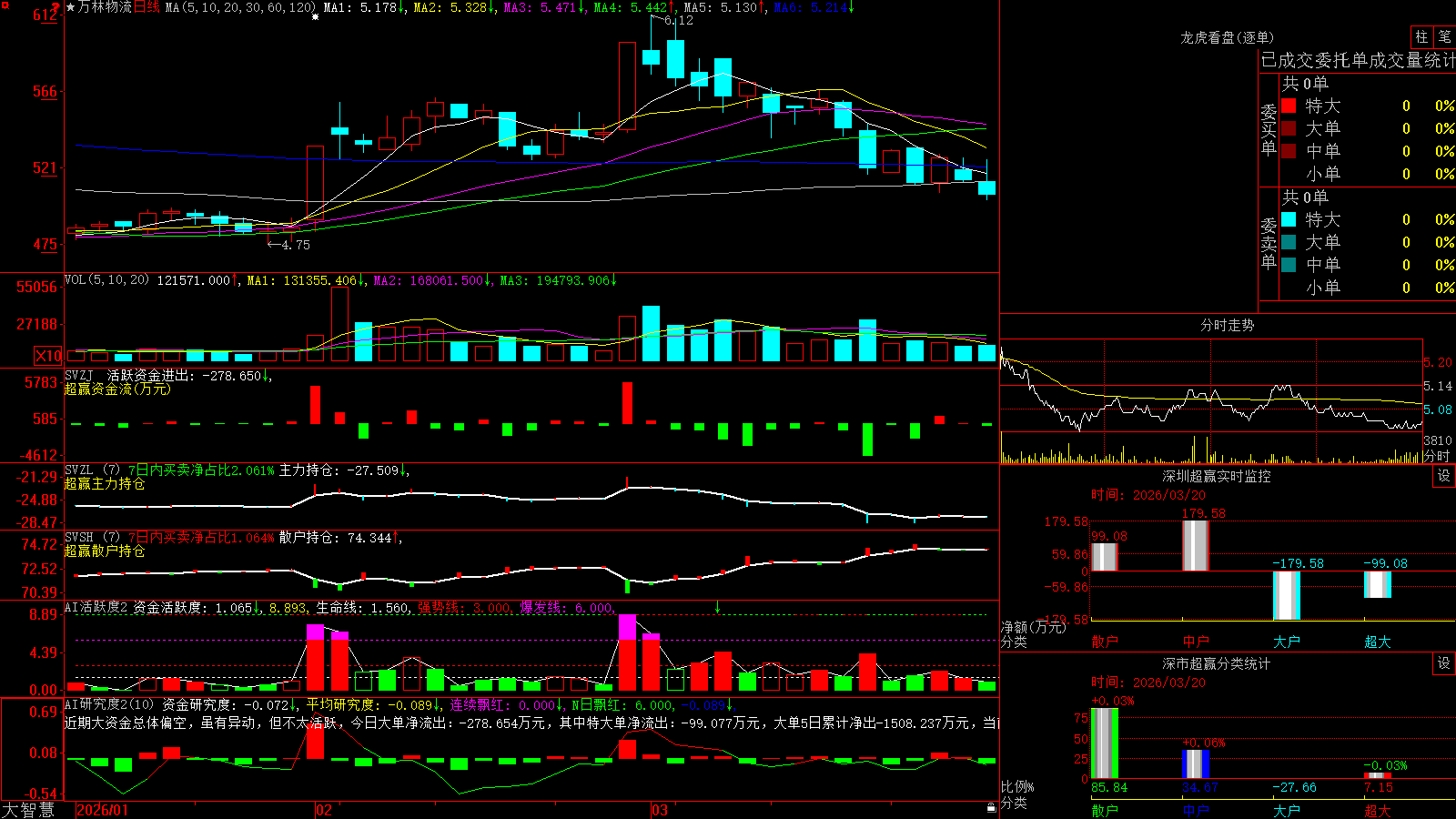Click the teal 大单 sell order swatch

1289,242
